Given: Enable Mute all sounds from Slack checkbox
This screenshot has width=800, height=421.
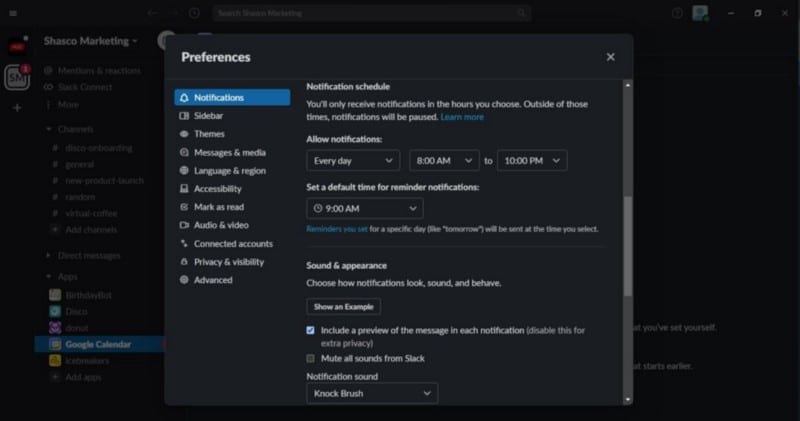Looking at the screenshot, I should (x=311, y=357).
